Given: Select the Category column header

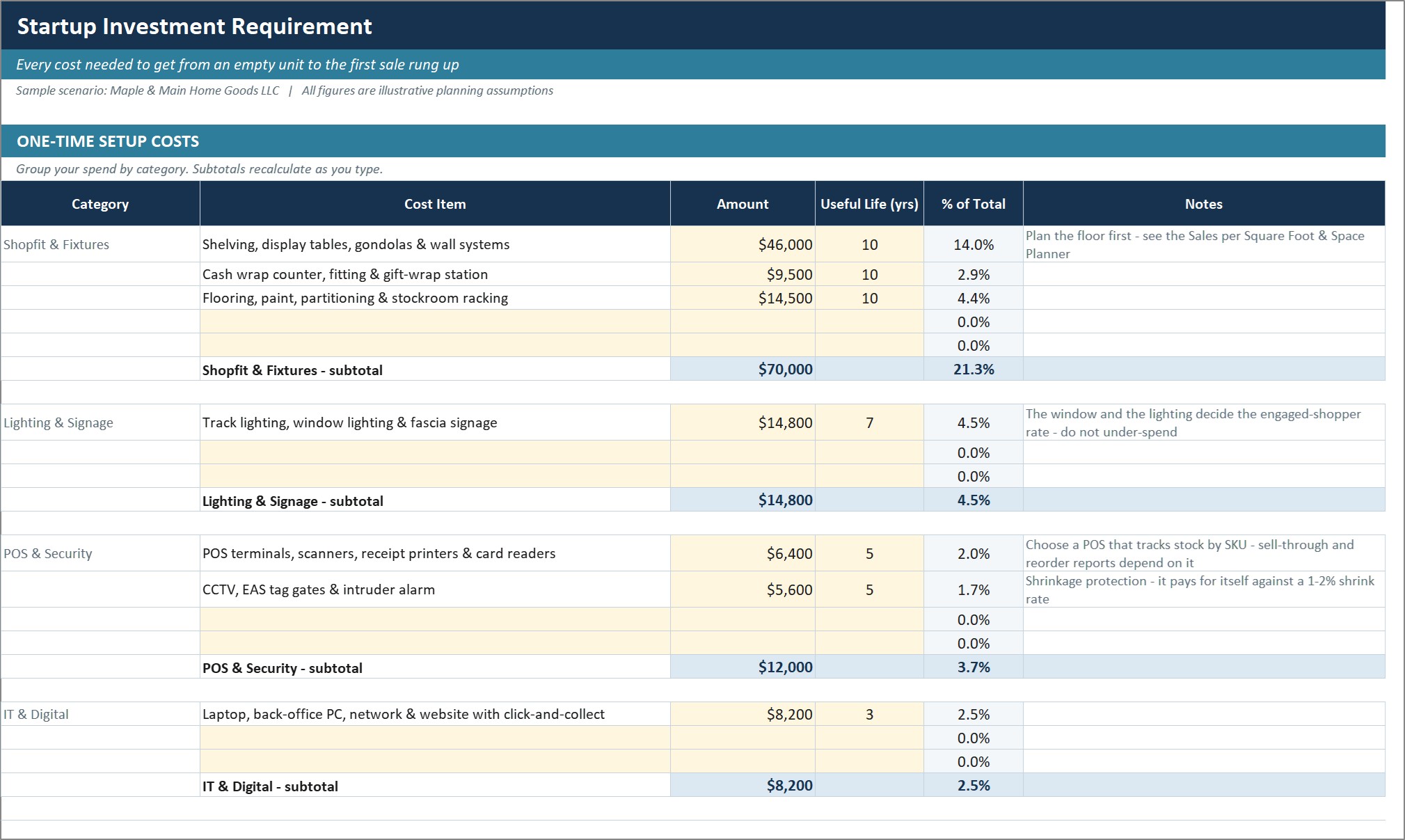Looking at the screenshot, I should pos(100,204).
